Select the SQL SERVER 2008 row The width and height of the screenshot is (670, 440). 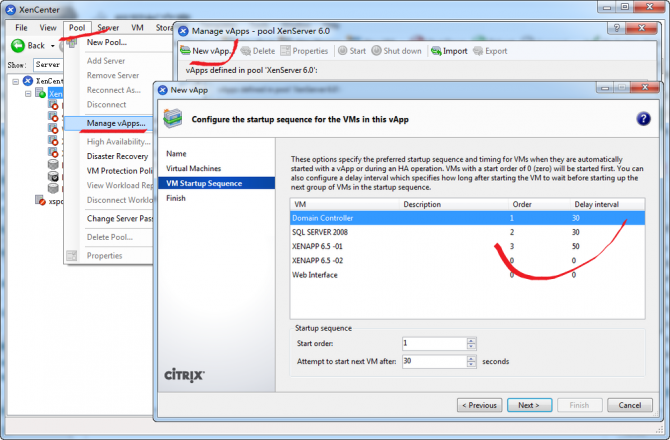[467, 232]
